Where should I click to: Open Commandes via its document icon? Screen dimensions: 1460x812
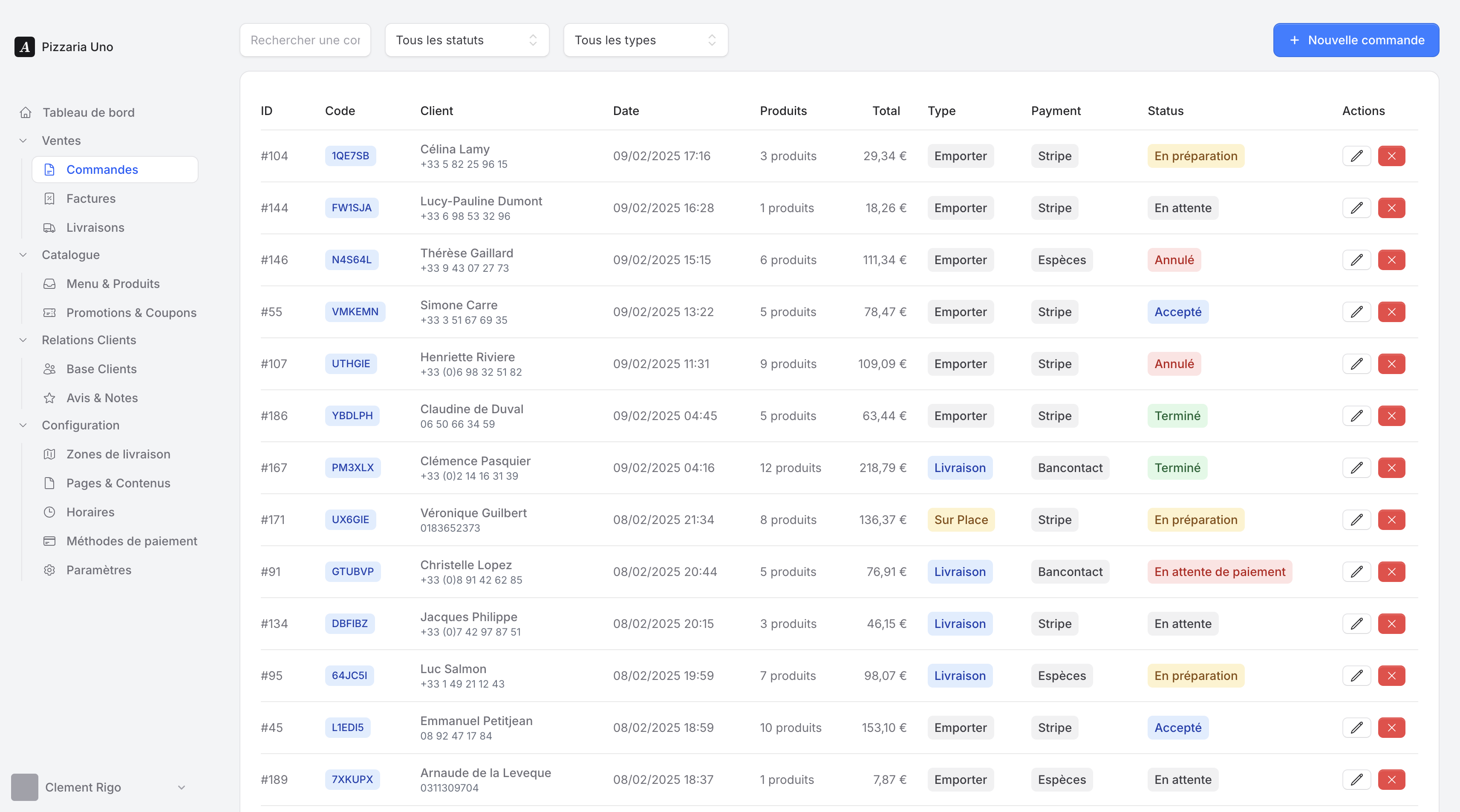(49, 170)
